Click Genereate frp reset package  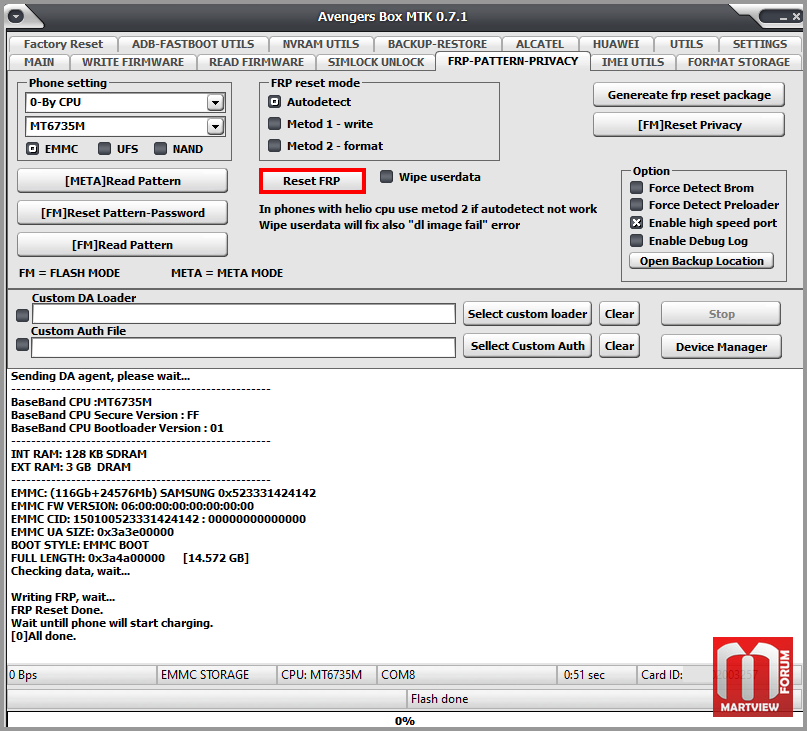[689, 95]
